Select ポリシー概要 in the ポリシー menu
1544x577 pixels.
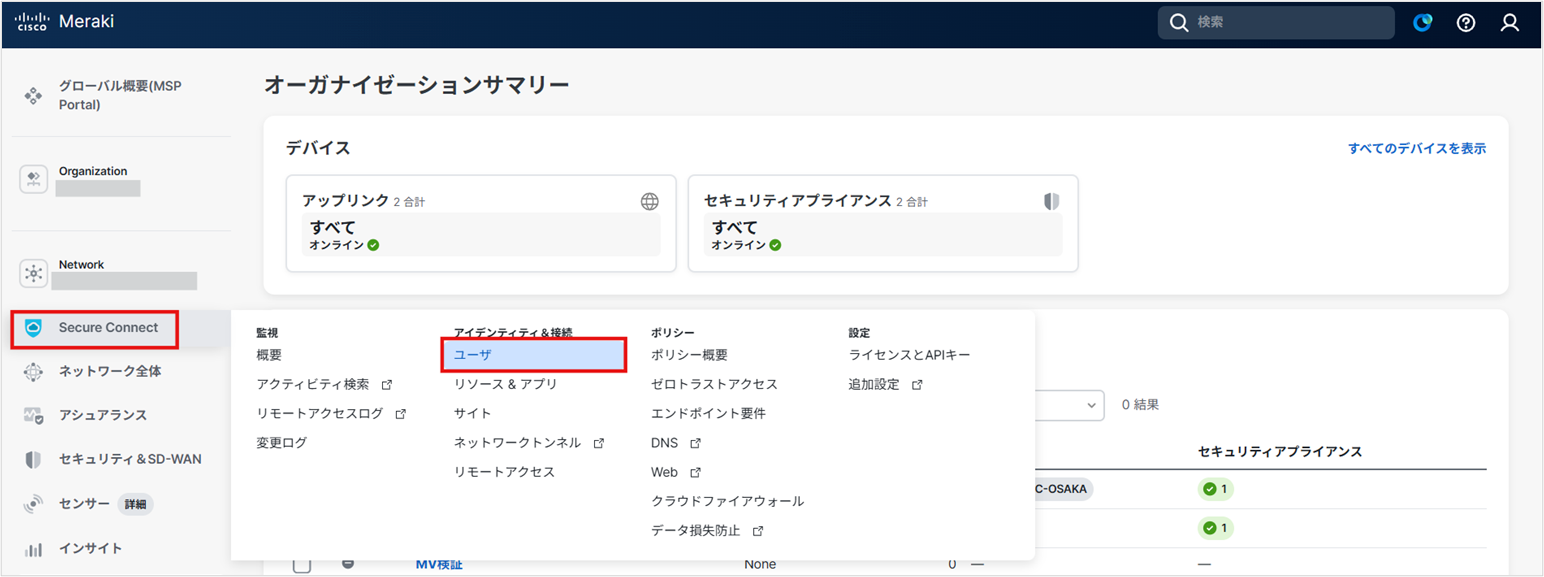[x=689, y=355]
